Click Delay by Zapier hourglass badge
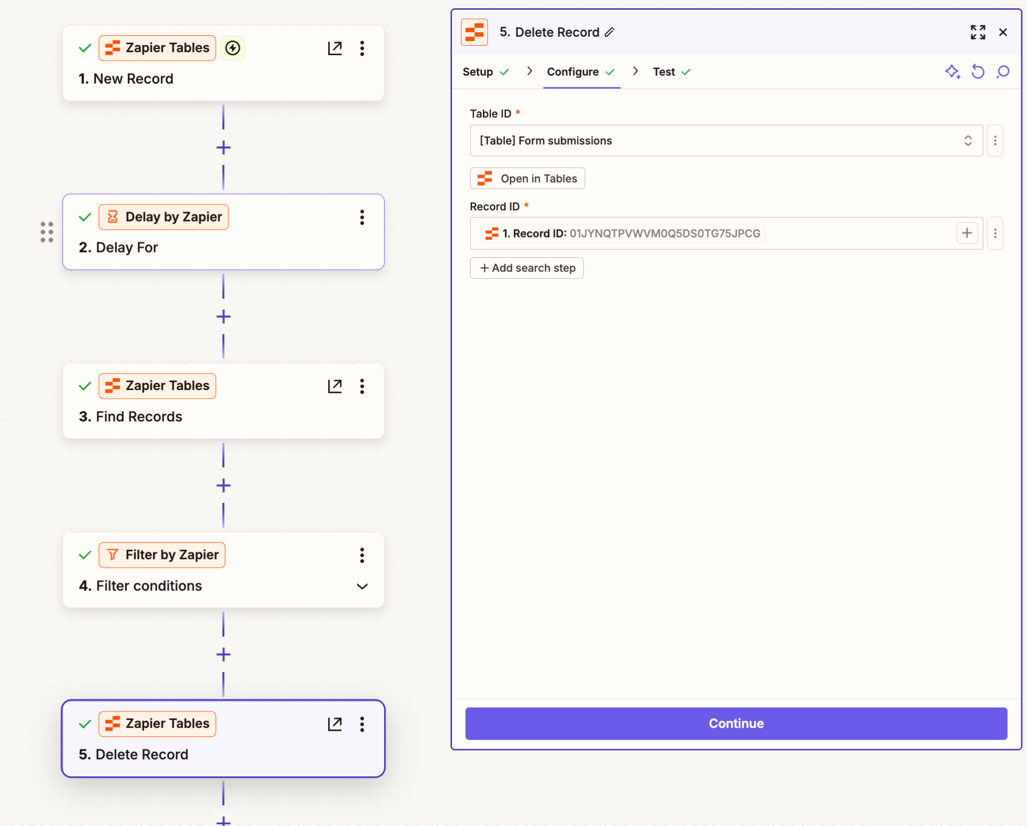1027x826 pixels. tap(164, 217)
